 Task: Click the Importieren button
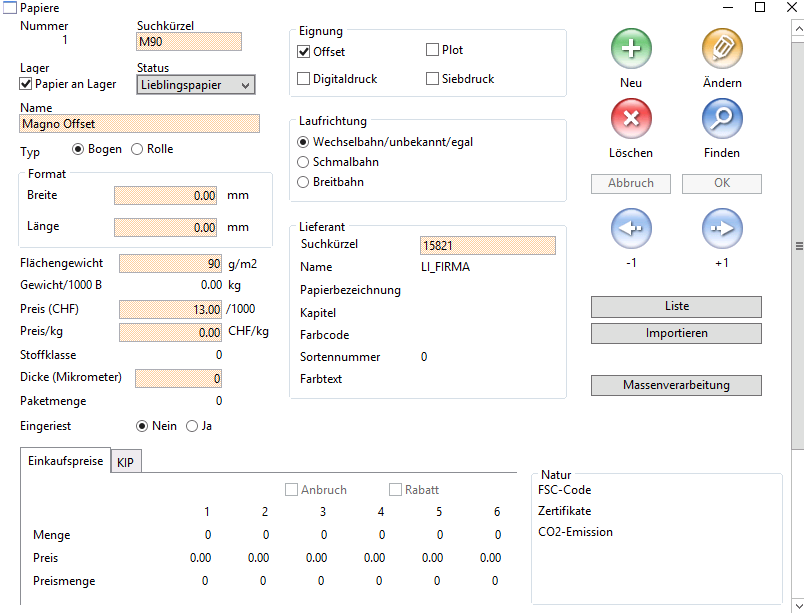(x=676, y=333)
